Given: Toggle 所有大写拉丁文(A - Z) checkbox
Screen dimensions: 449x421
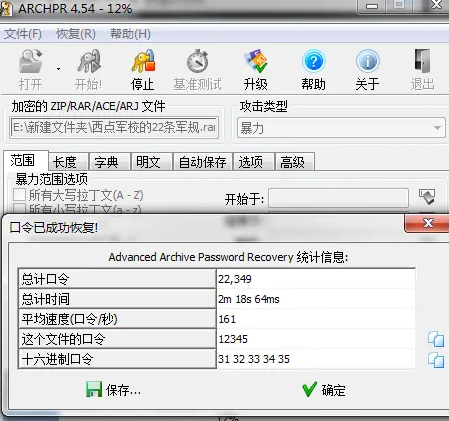Looking at the screenshot, I should [19, 195].
